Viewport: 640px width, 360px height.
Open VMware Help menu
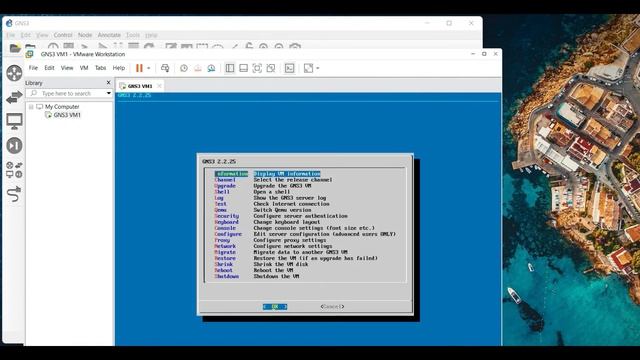click(x=119, y=68)
